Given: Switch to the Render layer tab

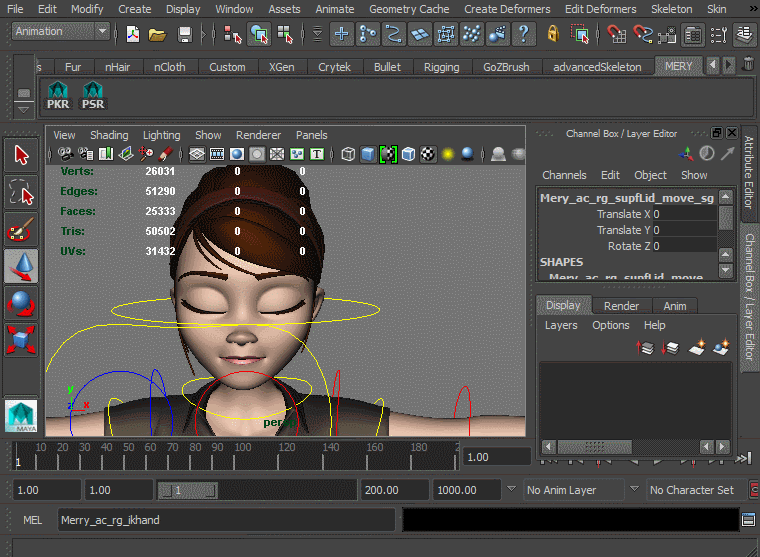Looking at the screenshot, I should pyautogui.click(x=621, y=306).
